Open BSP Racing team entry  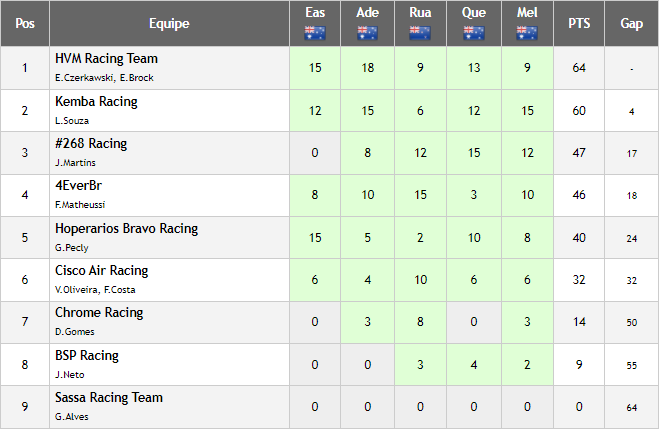click(x=87, y=355)
